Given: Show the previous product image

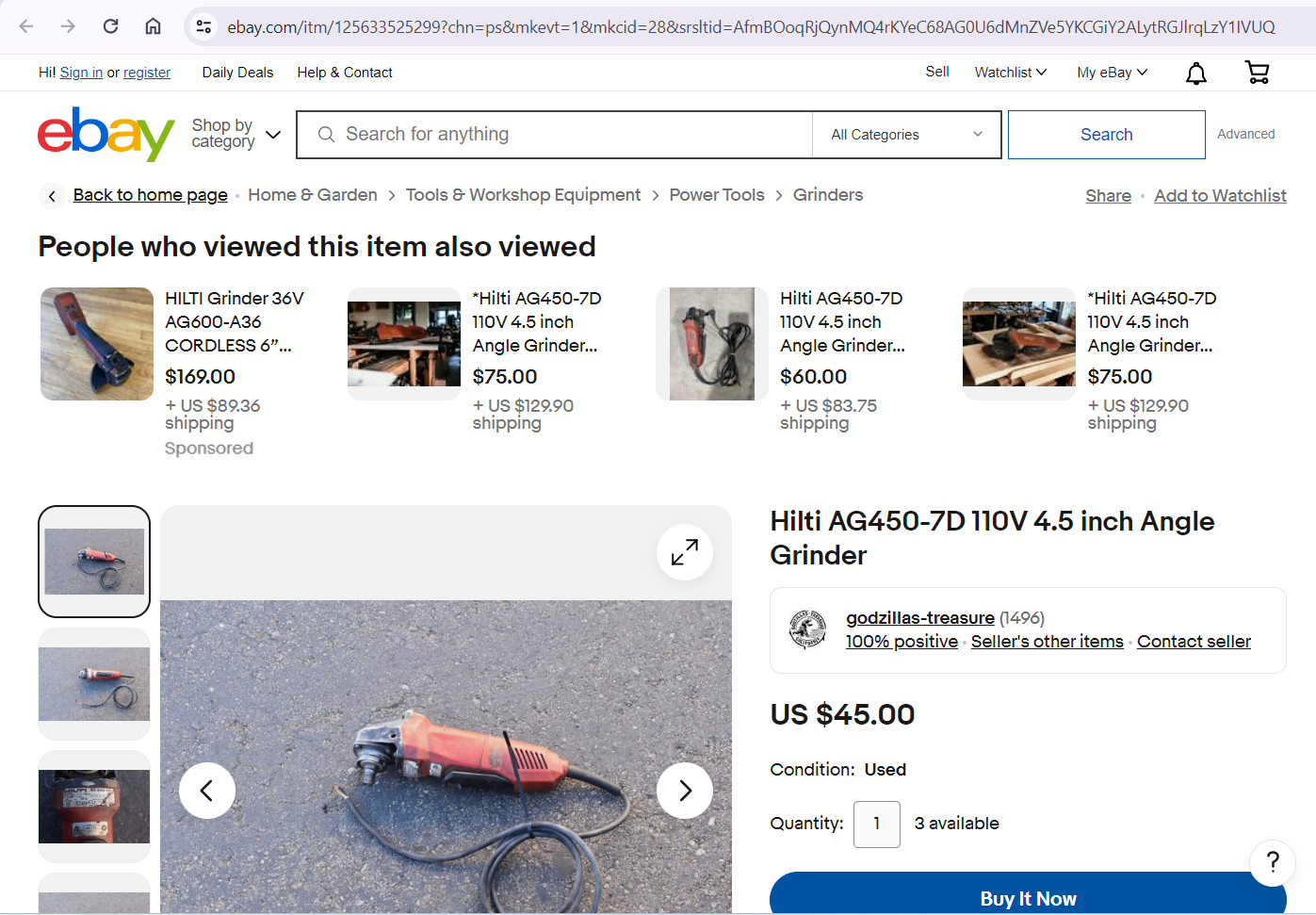Looking at the screenshot, I should 207,791.
